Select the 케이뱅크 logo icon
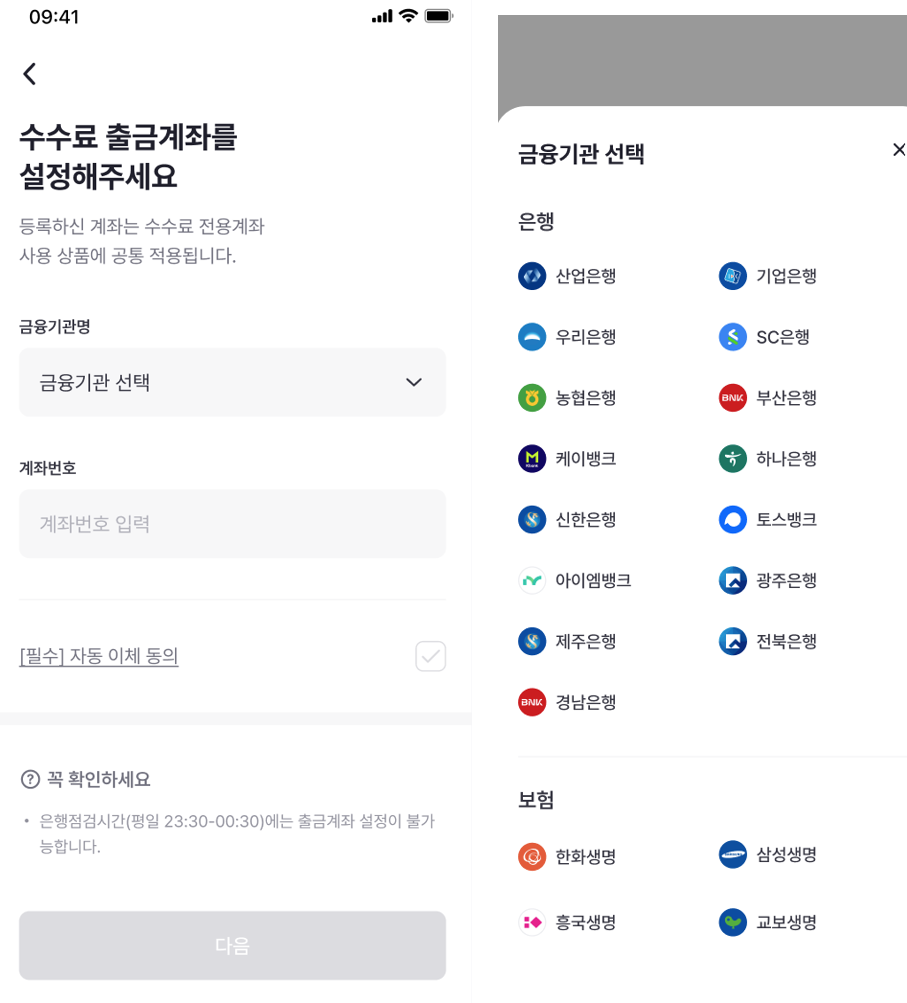The height and width of the screenshot is (1003, 907). 532,459
